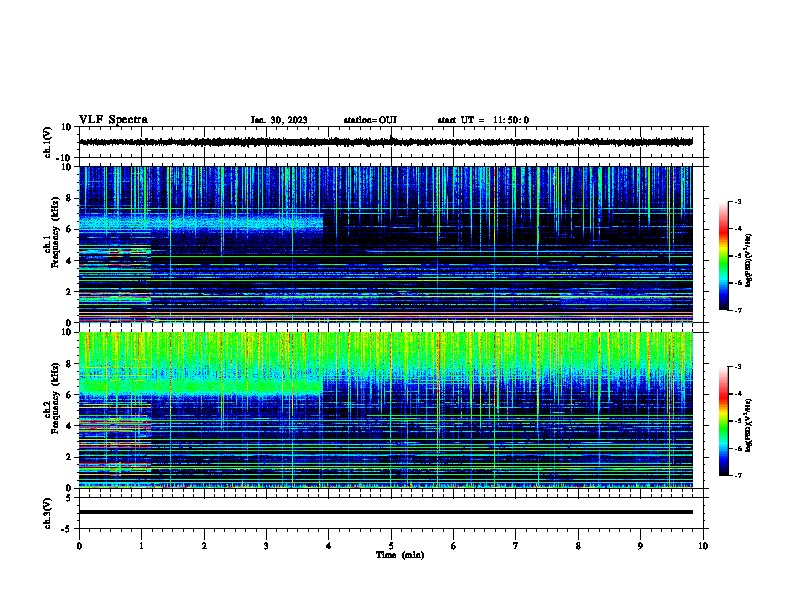Image resolution: width=792 pixels, height=612 pixels.
Task: Click the ch.2 spectrogram color scale bar
Action: (724, 421)
